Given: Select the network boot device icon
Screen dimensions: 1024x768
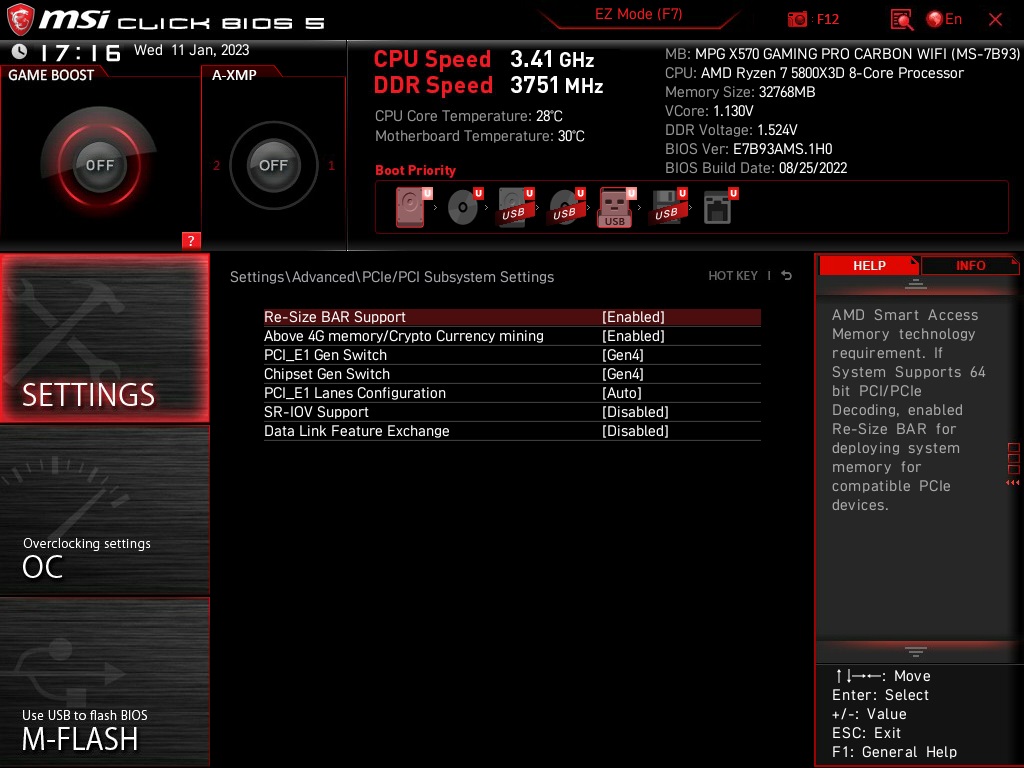Looking at the screenshot, I should [720, 207].
